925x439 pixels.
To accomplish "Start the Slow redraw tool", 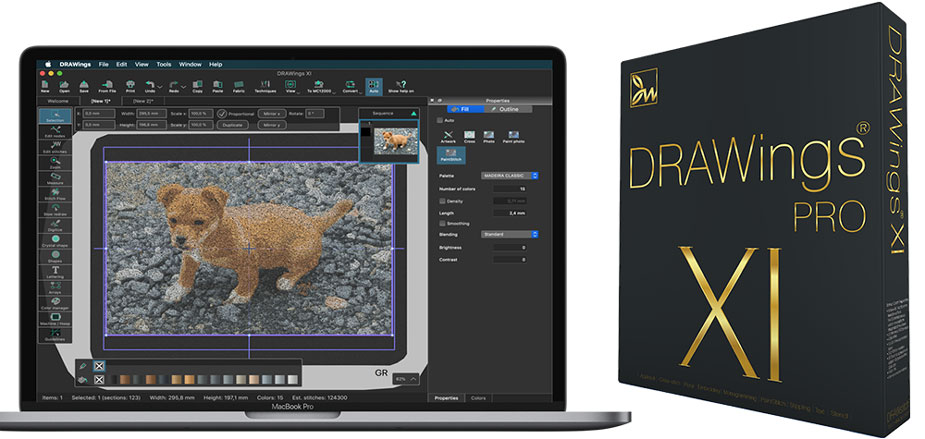I will pos(55,211).
